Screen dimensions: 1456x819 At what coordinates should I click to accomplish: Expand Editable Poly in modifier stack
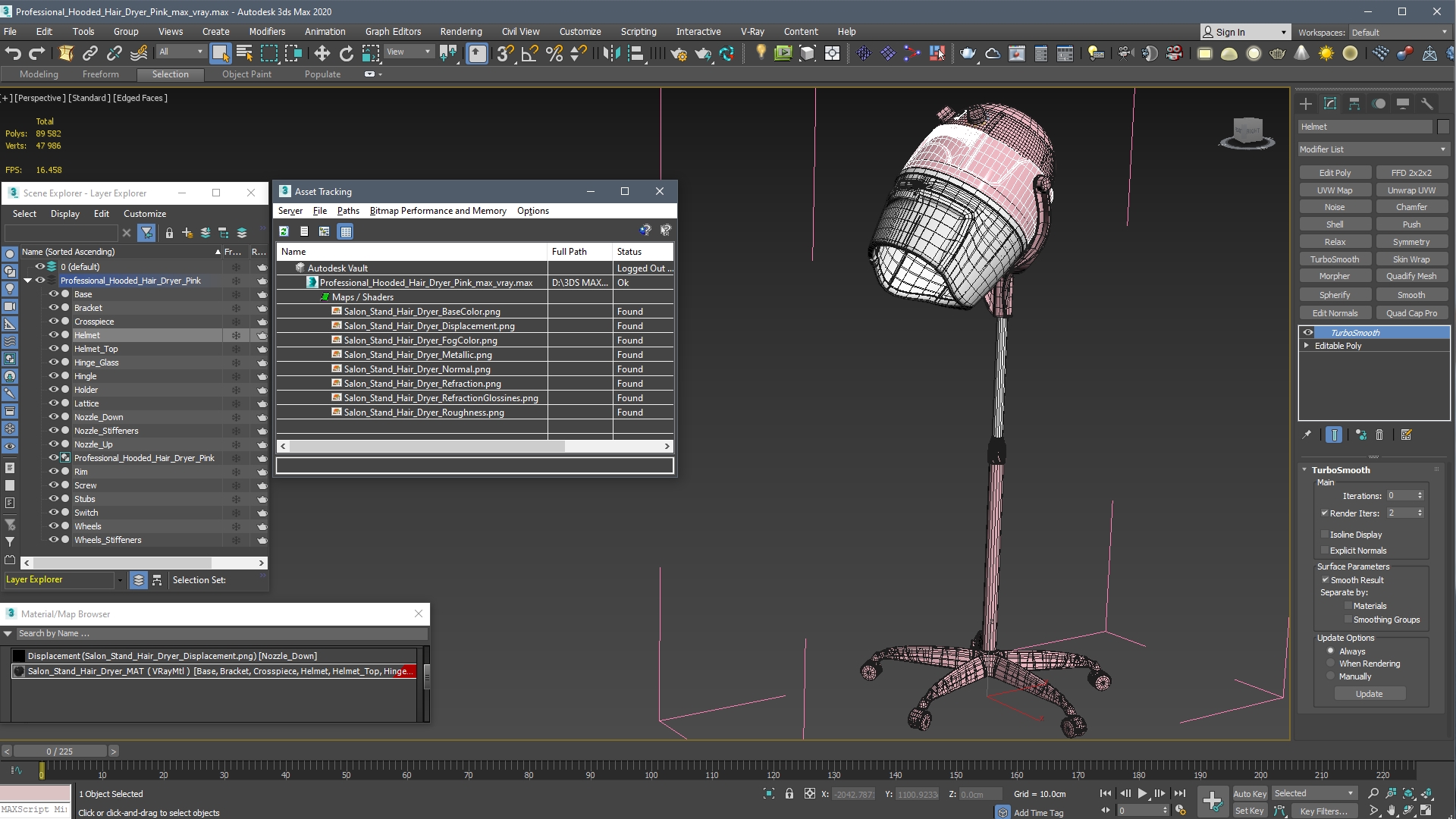point(1307,345)
